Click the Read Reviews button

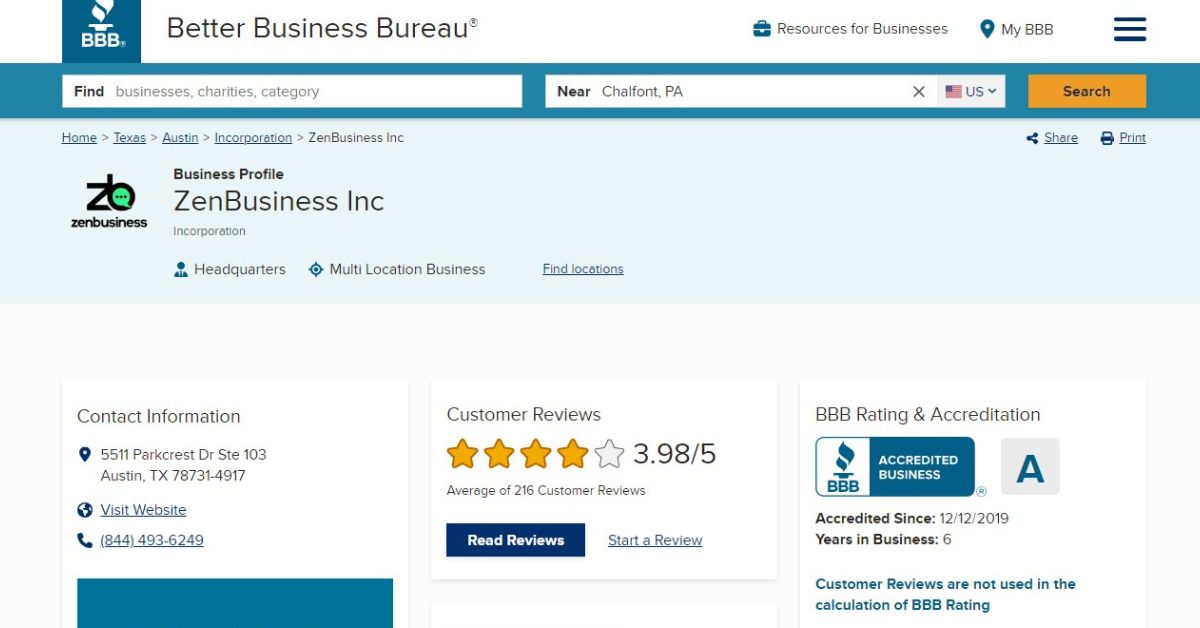click(515, 540)
